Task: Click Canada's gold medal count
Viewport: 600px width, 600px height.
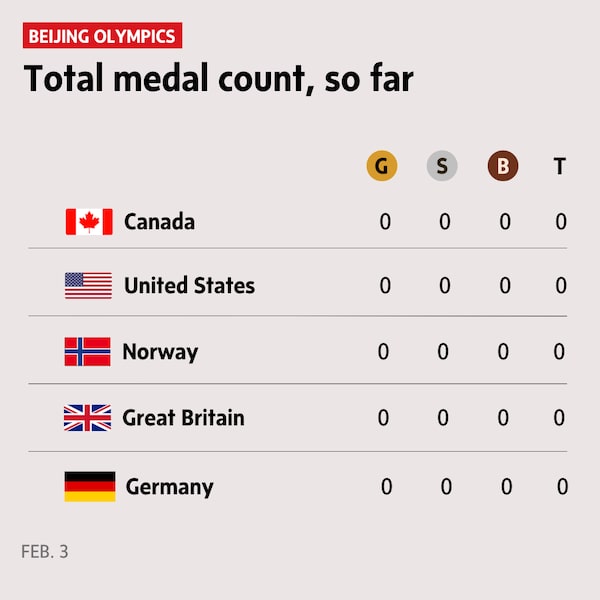Action: (385, 222)
